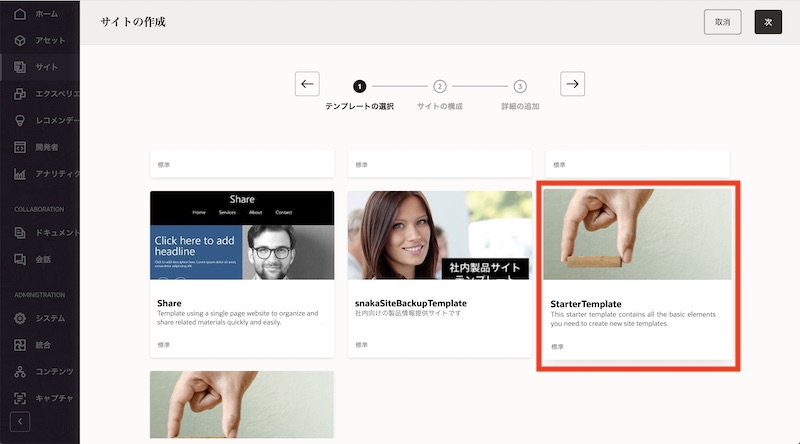The width and height of the screenshot is (800, 444).
Task: Open Conversations icon in sidebar
Action: [20, 259]
